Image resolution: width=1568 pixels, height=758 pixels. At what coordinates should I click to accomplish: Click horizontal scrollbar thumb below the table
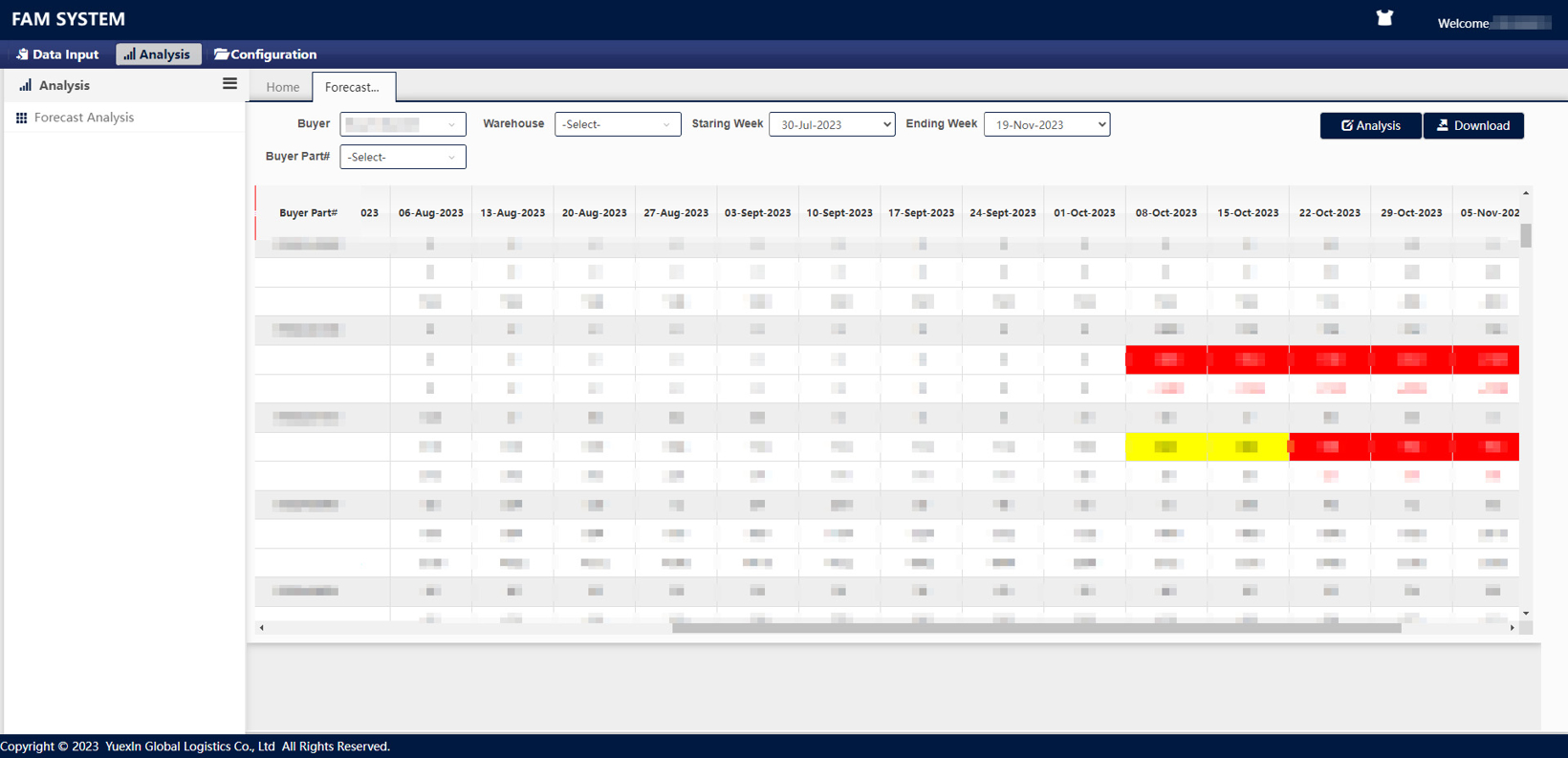(x=1036, y=628)
